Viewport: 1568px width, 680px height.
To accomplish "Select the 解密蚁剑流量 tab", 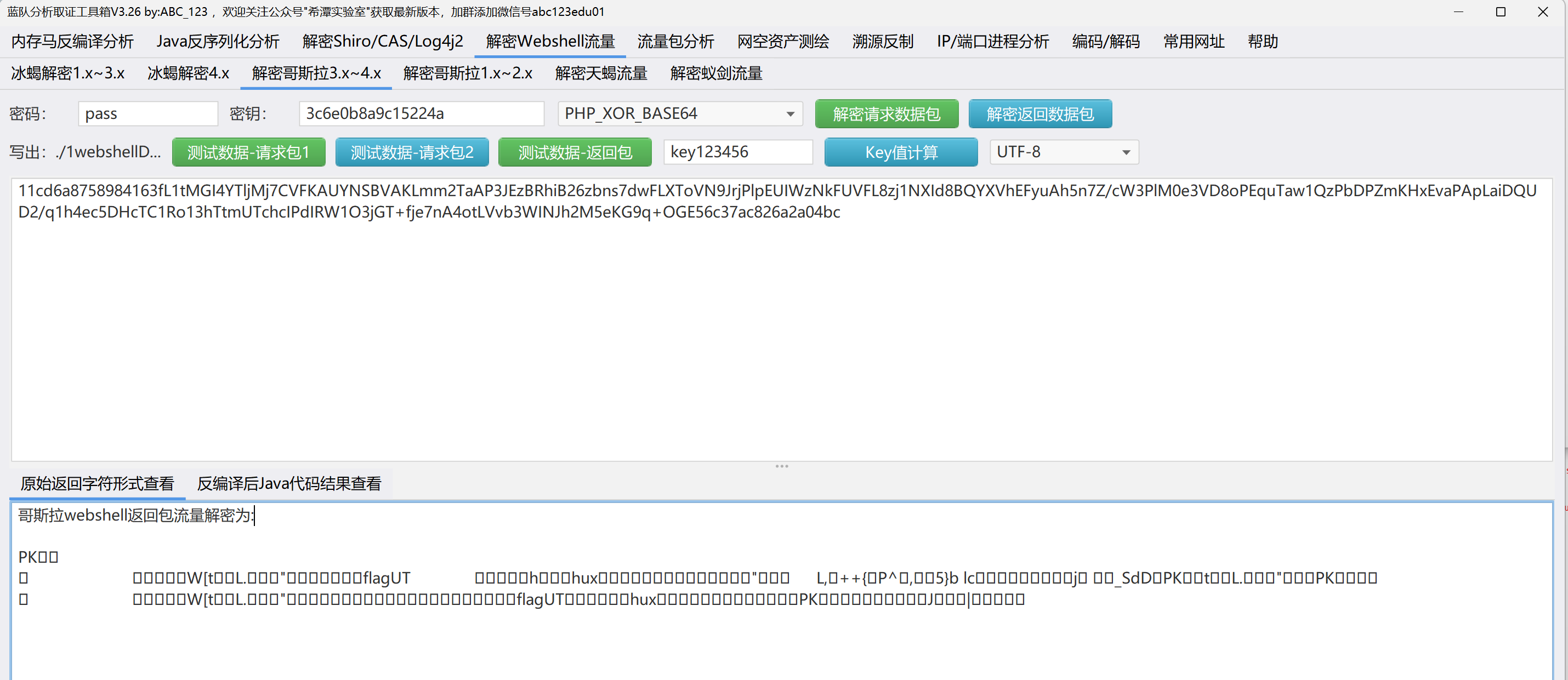I will click(716, 73).
